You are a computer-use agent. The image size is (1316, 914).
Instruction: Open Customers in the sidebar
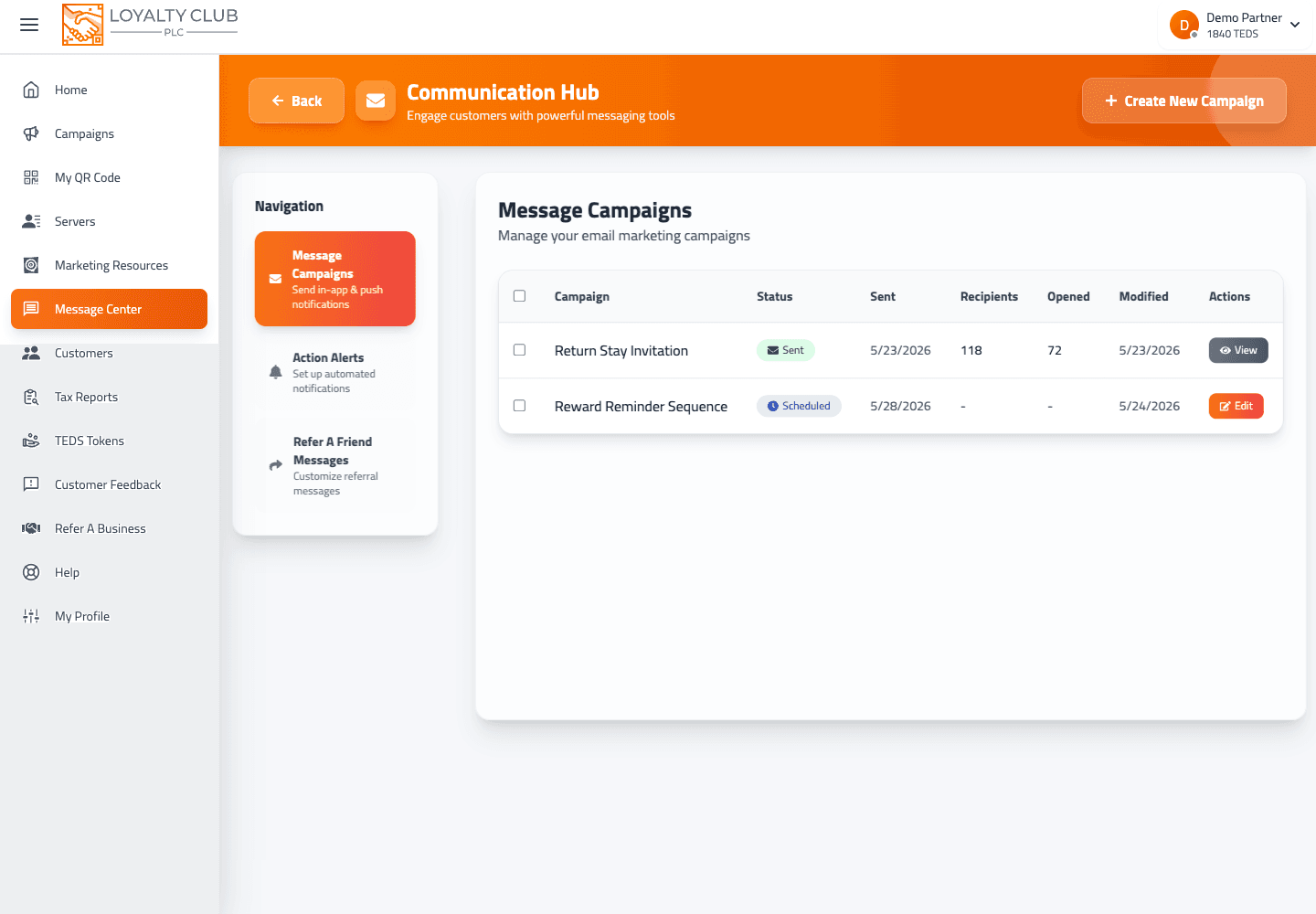pos(109,353)
